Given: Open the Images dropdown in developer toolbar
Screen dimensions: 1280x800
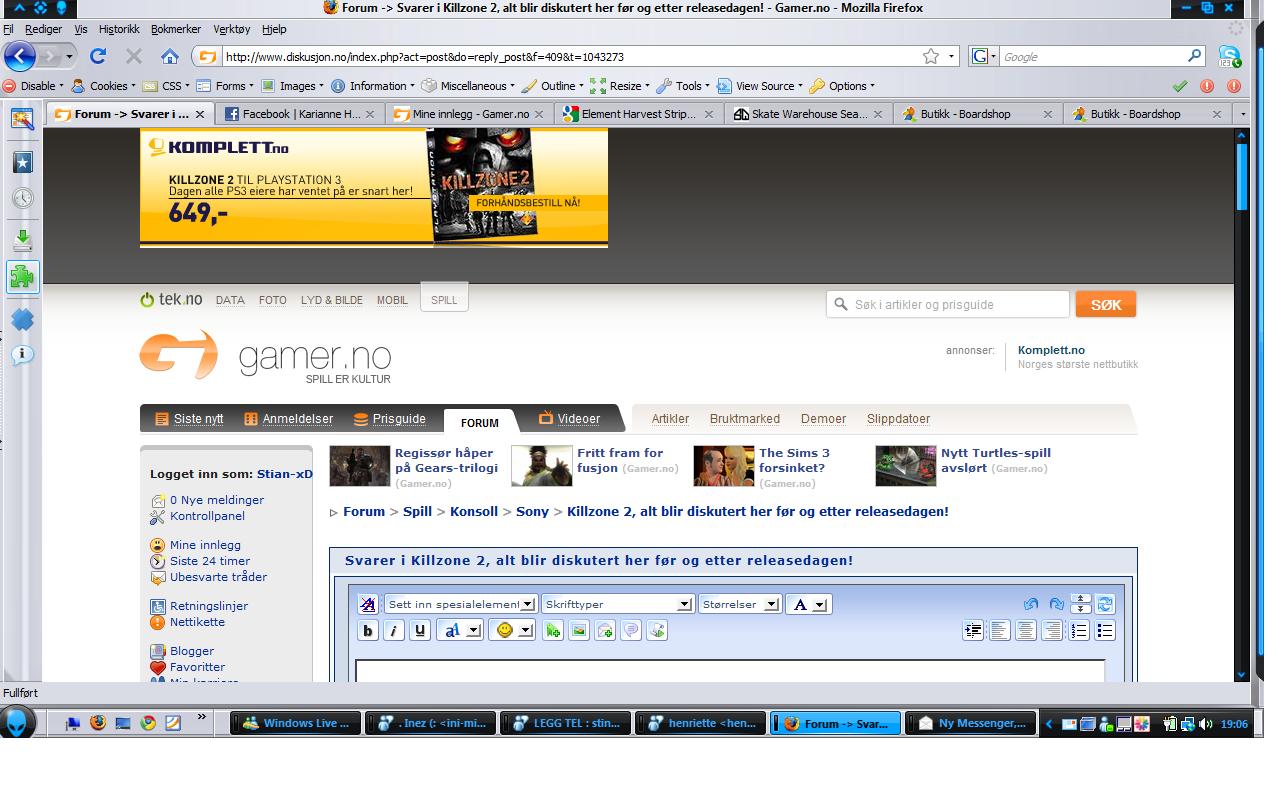Looking at the screenshot, I should point(292,86).
